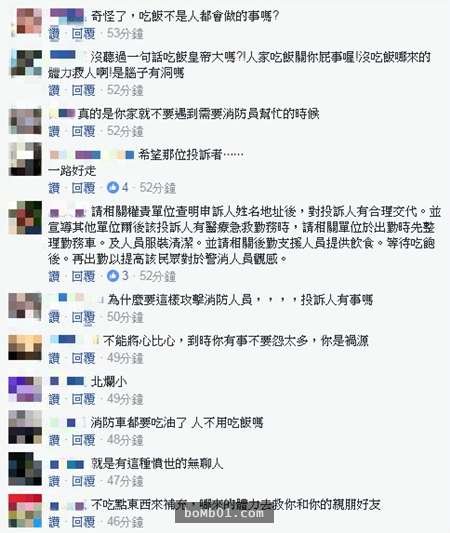This screenshot has width=450, height=533.
Task: Reply to the 為什麼要這樣攻擊消防人員 comment
Action: tap(84, 317)
